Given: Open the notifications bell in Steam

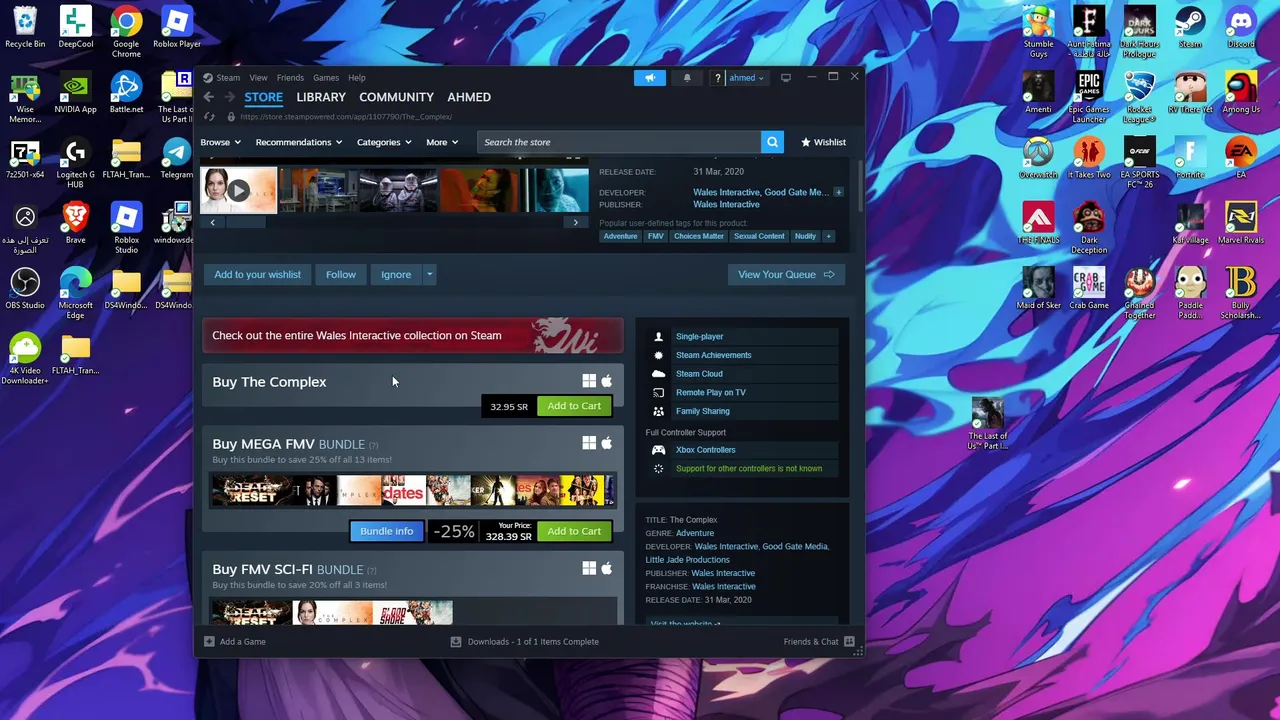Looking at the screenshot, I should pos(687,78).
